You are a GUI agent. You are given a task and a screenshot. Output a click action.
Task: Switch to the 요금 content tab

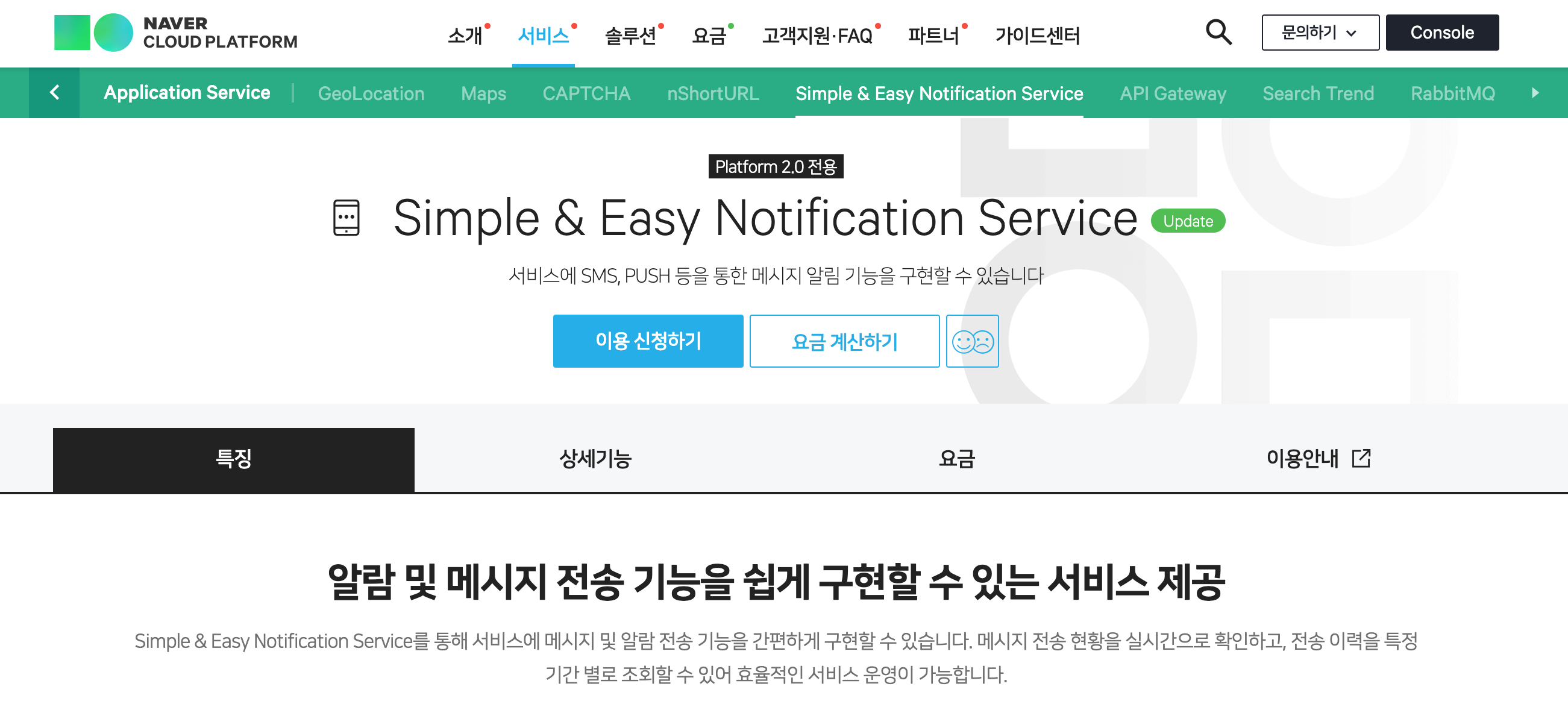tap(956, 459)
